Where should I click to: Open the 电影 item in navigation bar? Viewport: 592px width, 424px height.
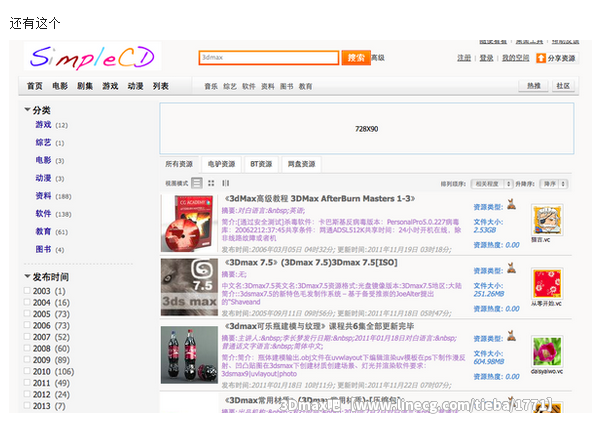click(60, 86)
